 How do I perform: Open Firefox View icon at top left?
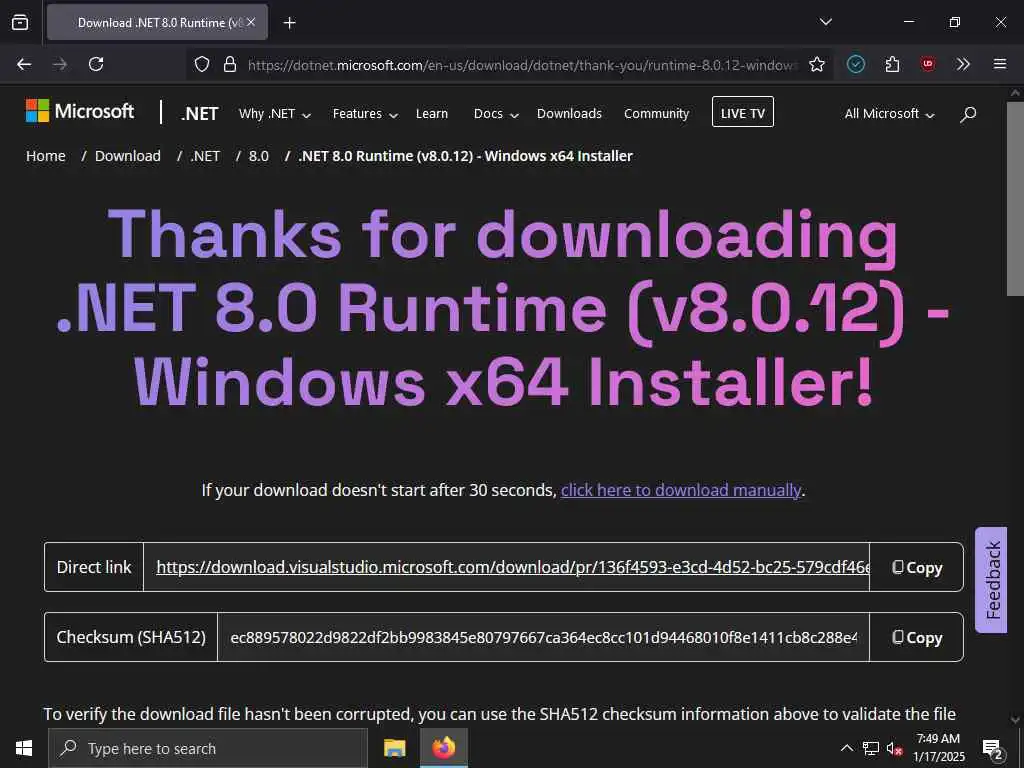pyautogui.click(x=20, y=22)
